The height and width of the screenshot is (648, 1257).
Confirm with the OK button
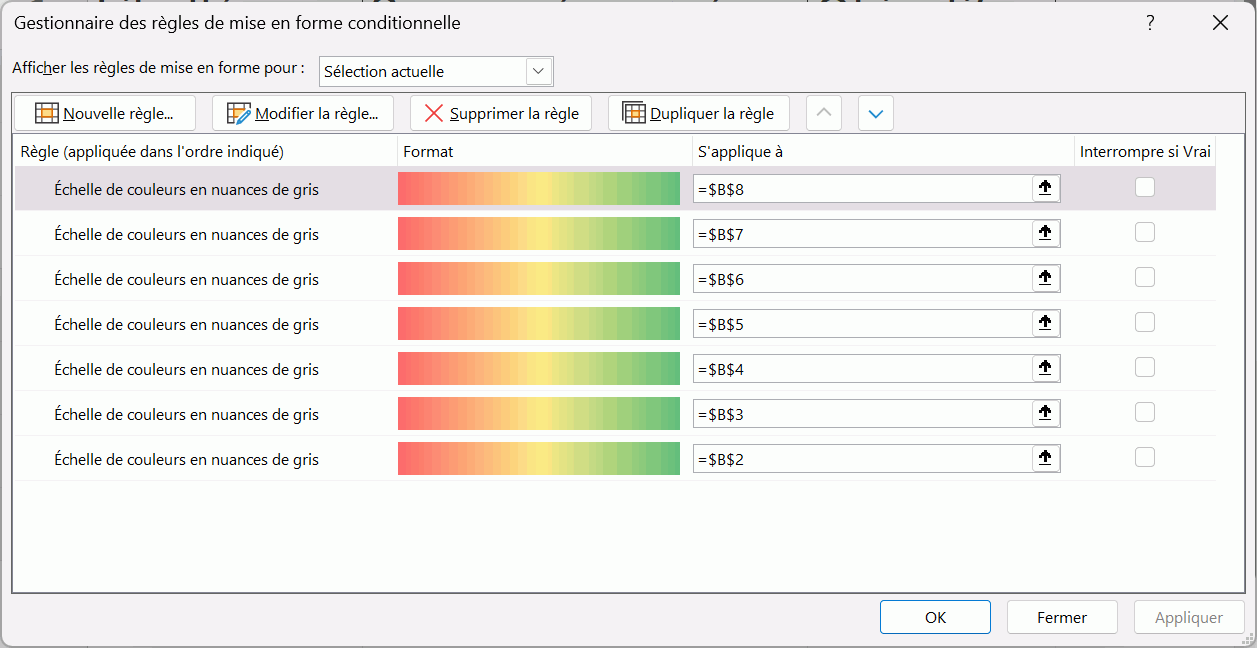(x=935, y=617)
